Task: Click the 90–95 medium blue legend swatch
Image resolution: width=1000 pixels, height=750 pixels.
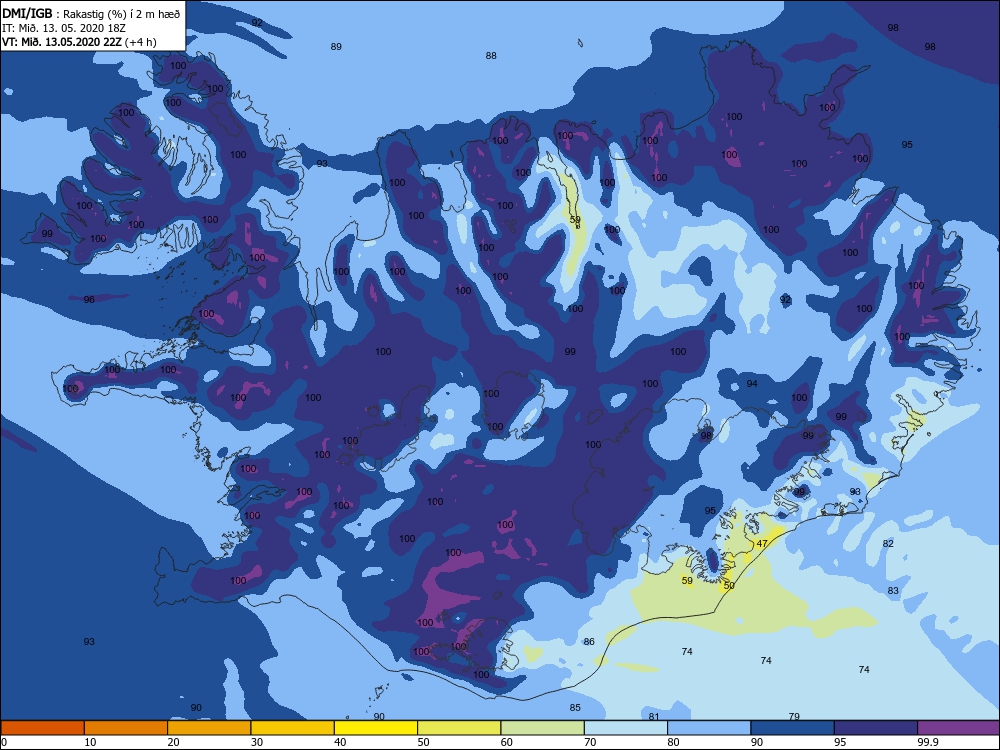Action: tap(793, 728)
